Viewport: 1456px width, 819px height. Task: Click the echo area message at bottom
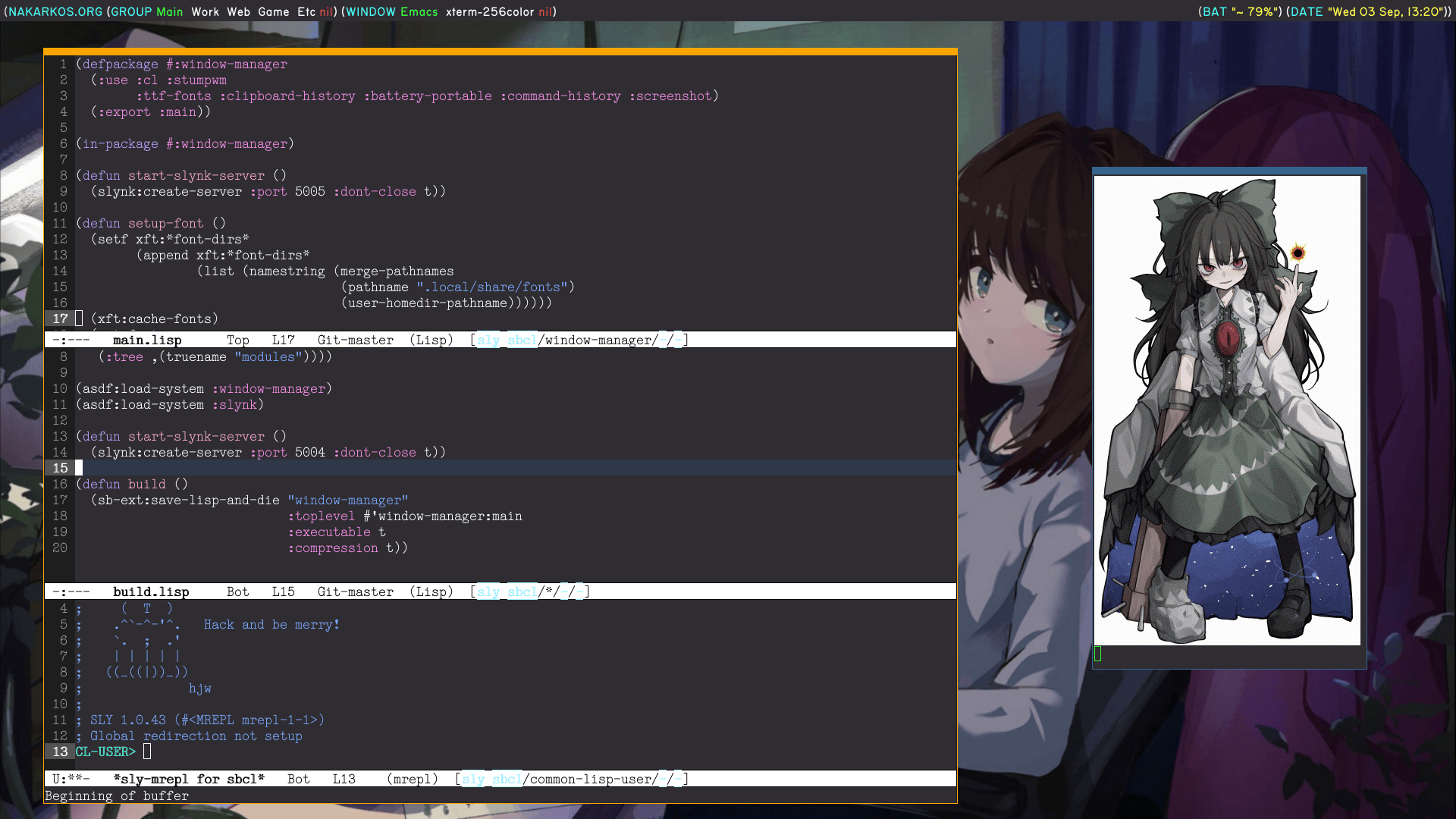tap(117, 796)
